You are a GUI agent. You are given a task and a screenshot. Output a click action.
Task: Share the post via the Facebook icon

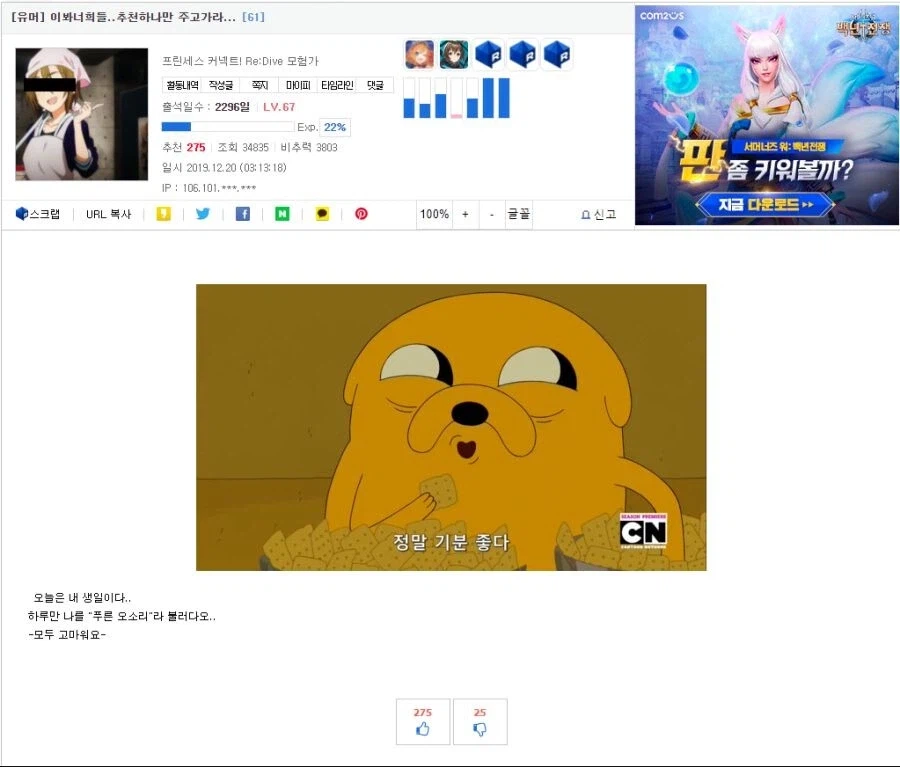point(243,214)
